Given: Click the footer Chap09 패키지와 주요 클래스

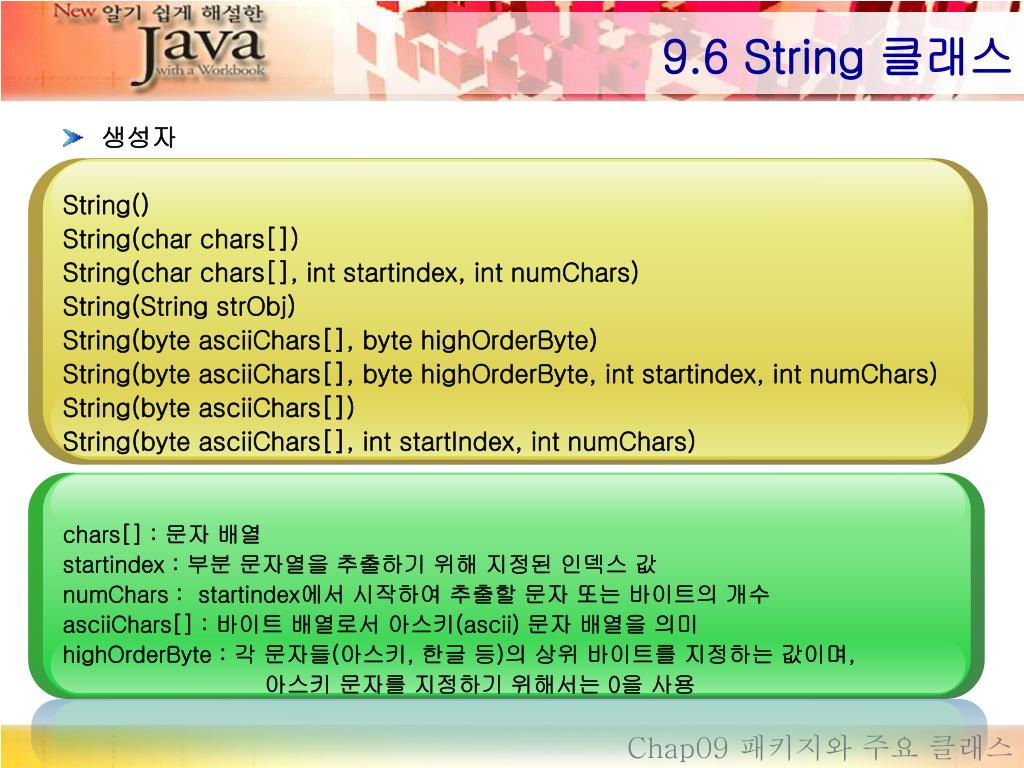Looking at the screenshot, I should coord(820,747).
